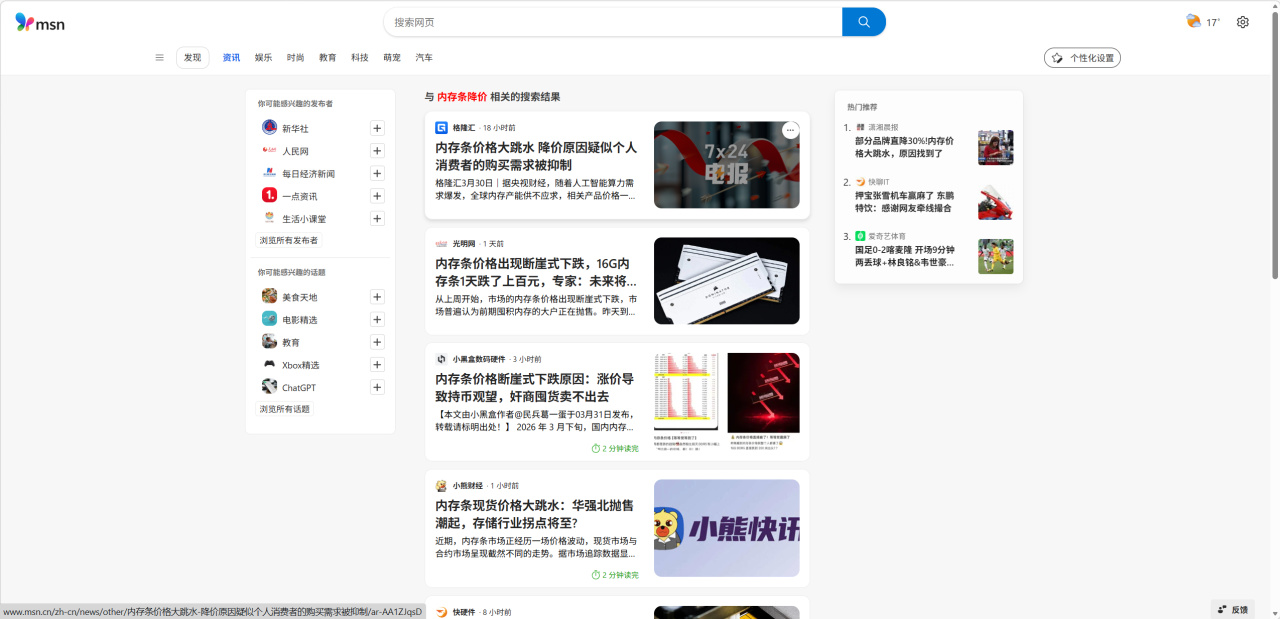1280x619 pixels.
Task: Open headline 内存条价格出现断崖式下跌
Action: pos(536,272)
